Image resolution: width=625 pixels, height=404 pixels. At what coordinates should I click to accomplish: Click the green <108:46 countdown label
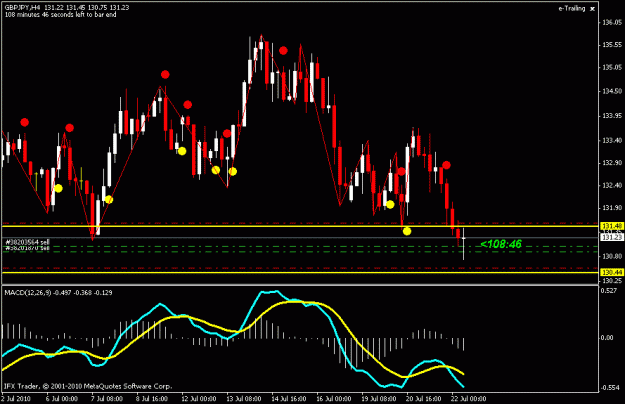[x=501, y=244]
